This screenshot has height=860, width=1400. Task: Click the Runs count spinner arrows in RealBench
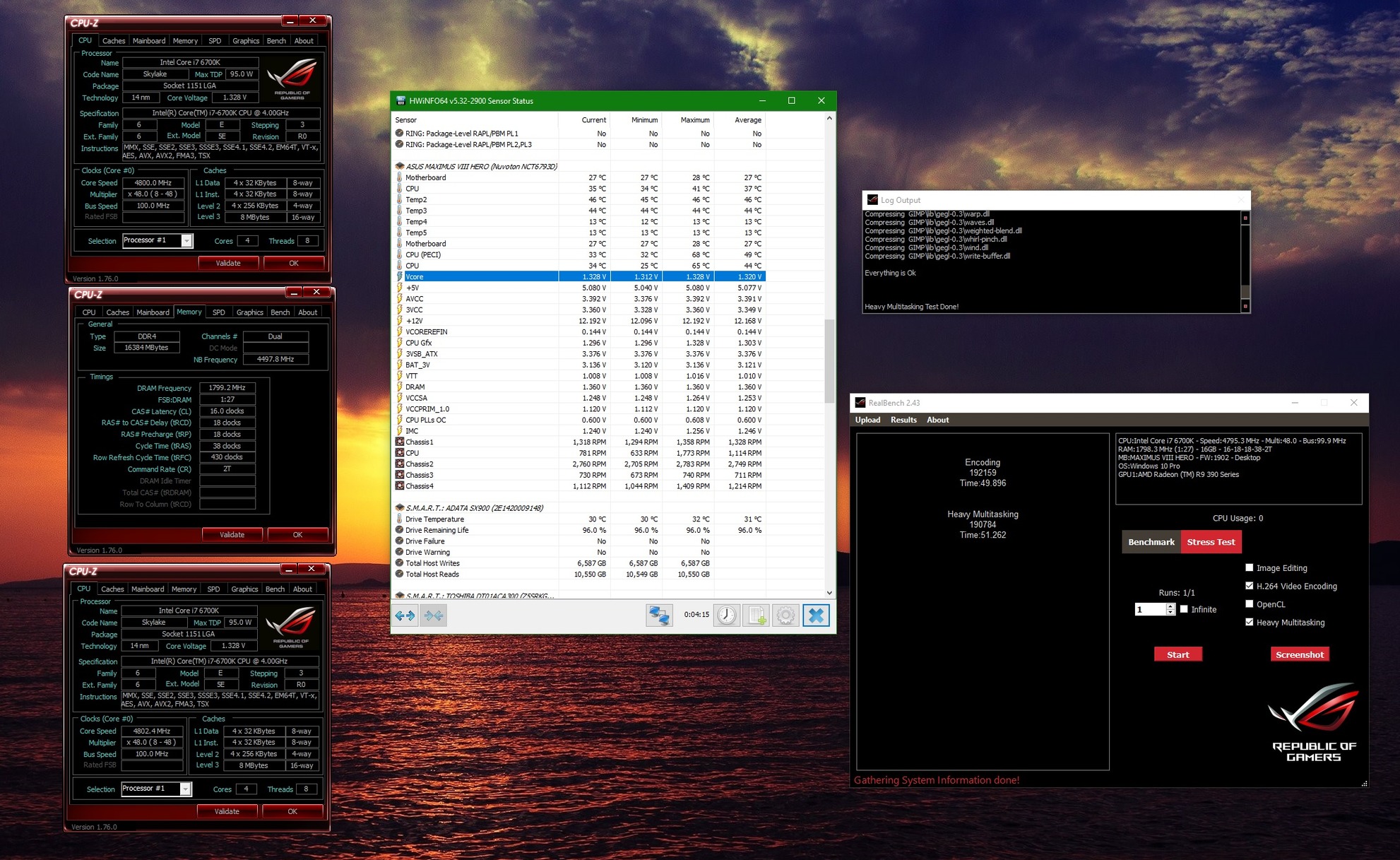coord(1170,609)
